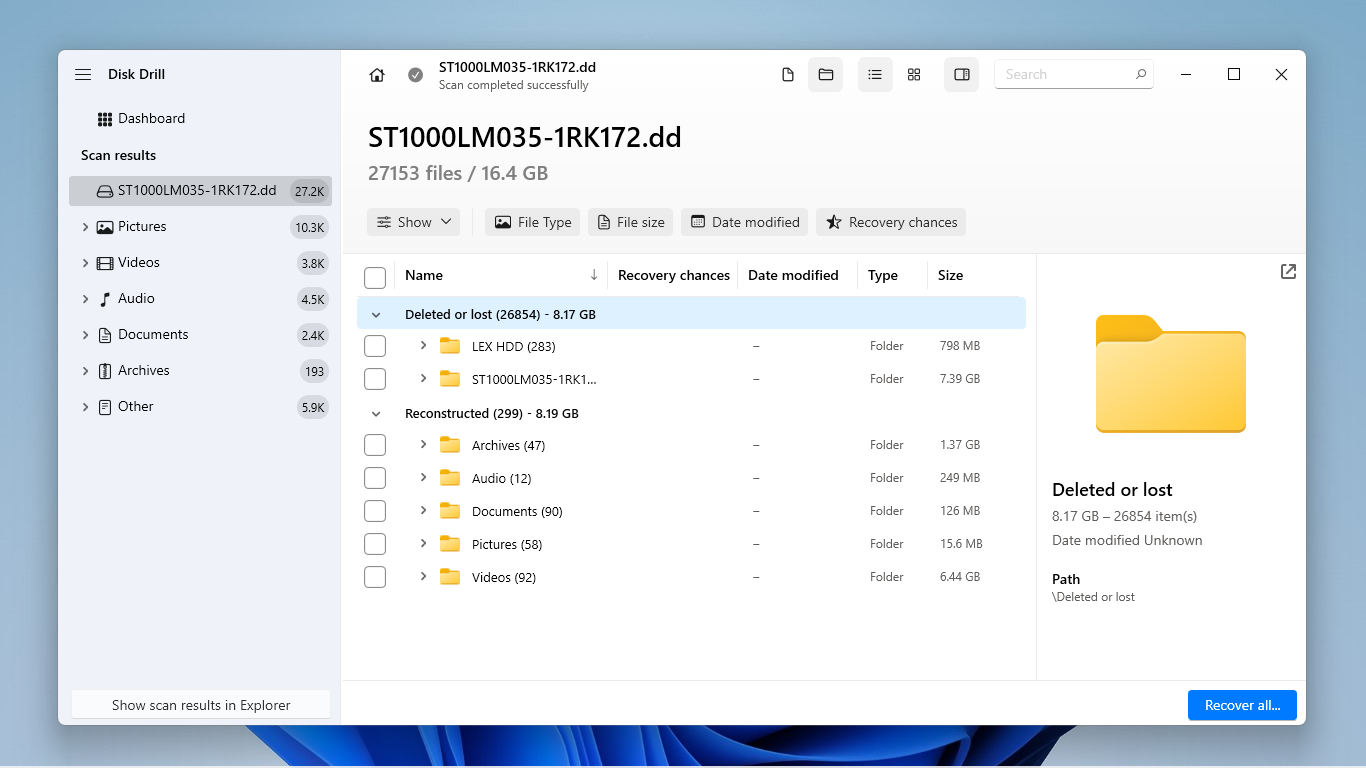Expand Pictures category in sidebar
The image size is (1366, 768).
[x=85, y=227]
